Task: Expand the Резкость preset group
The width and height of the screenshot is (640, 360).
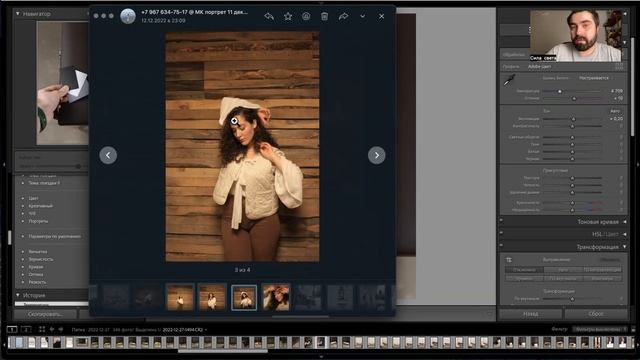Action: [x=23, y=282]
